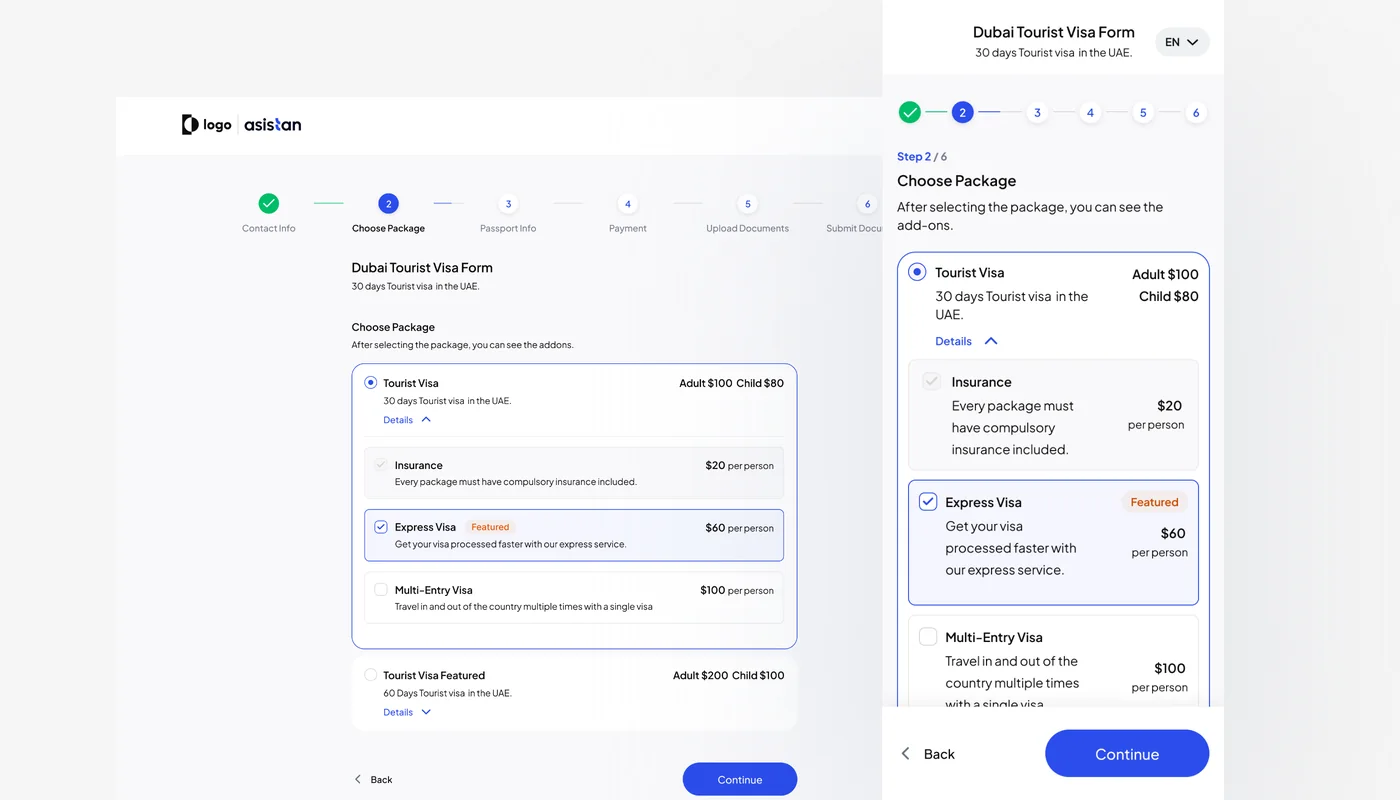The image size is (1400, 800).
Task: Go to step 5 Upload Documents circle
Action: [x=748, y=204]
